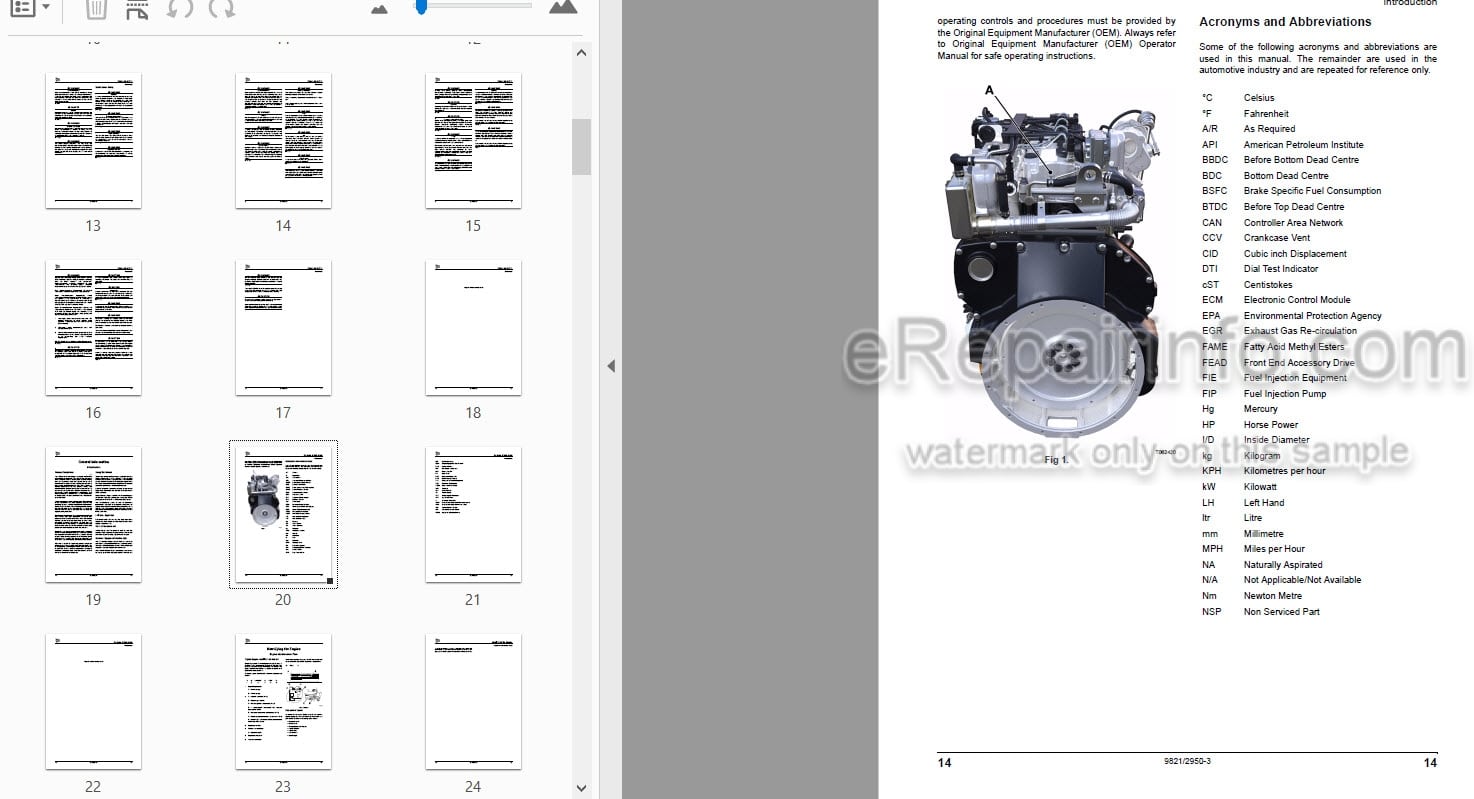This screenshot has height=799, width=1474.
Task: Click the 'Fig 1.' caption
Action: [x=1056, y=460]
